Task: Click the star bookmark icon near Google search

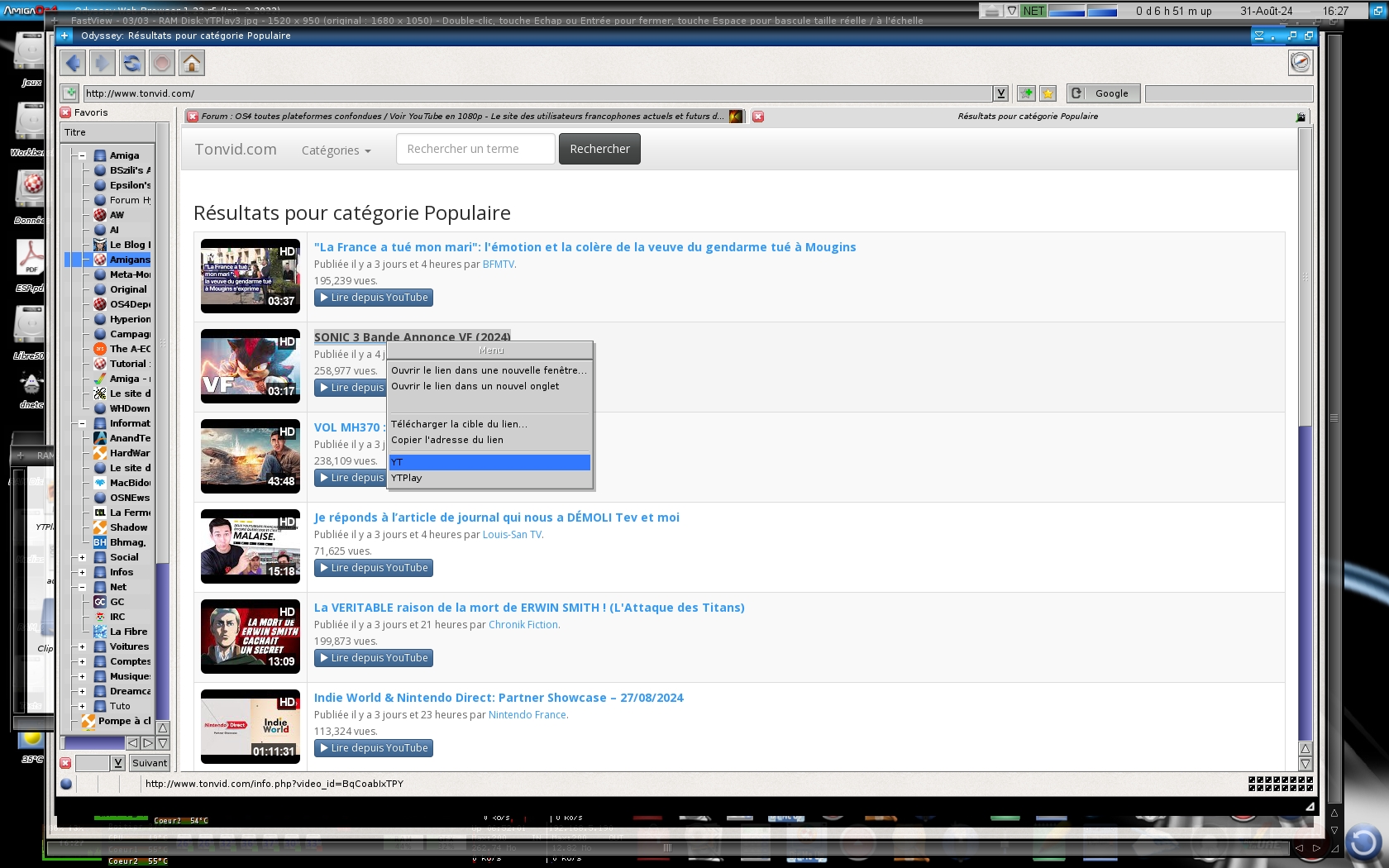Action: 1048,93
